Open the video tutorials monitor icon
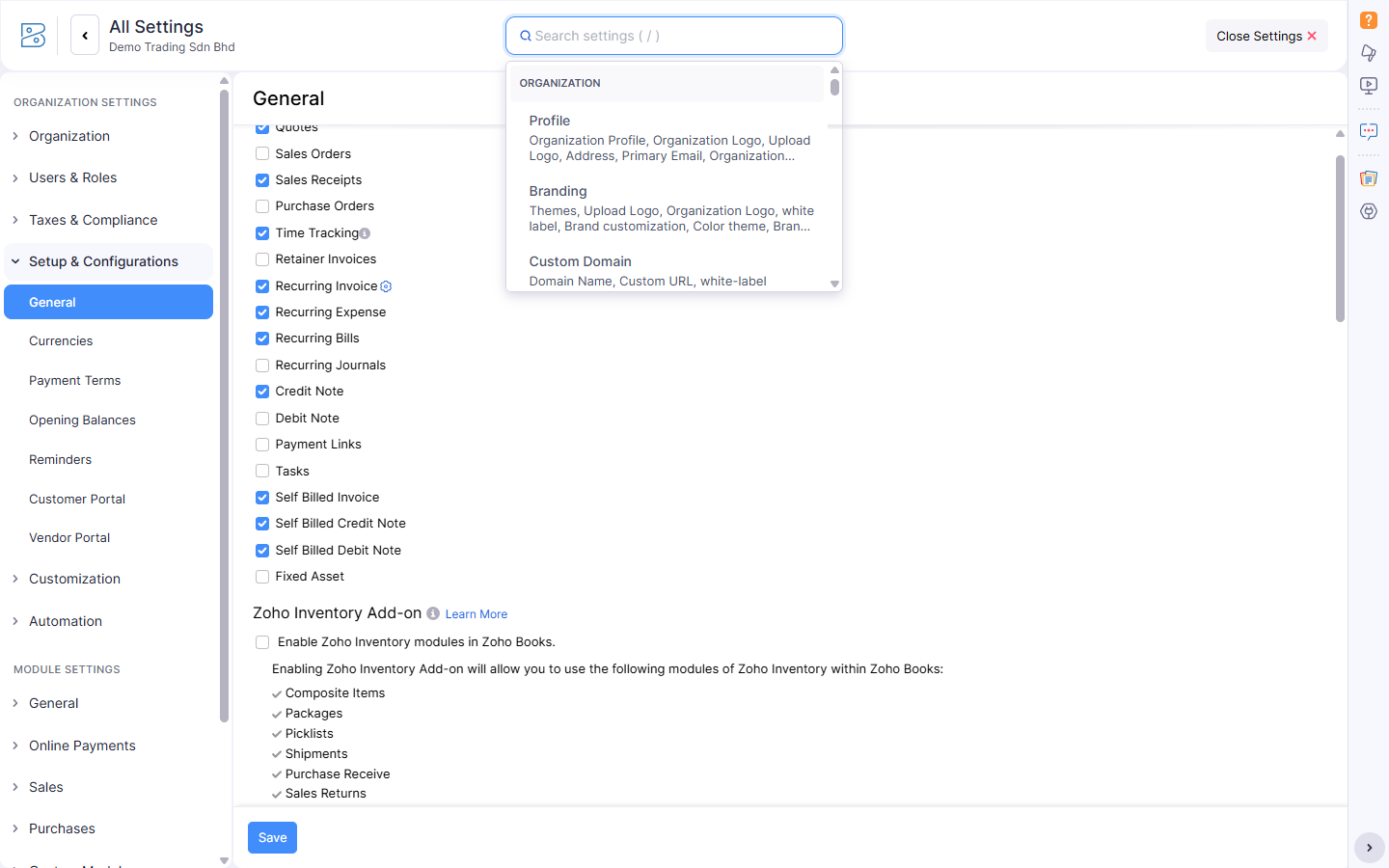Viewport: 1389px width, 868px height. (x=1368, y=86)
